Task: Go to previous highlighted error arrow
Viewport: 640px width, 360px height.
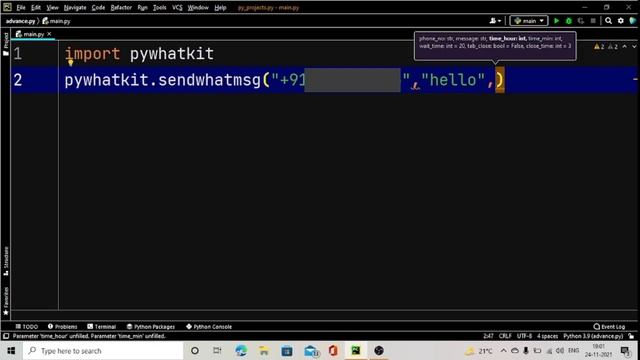Action: click(624, 47)
